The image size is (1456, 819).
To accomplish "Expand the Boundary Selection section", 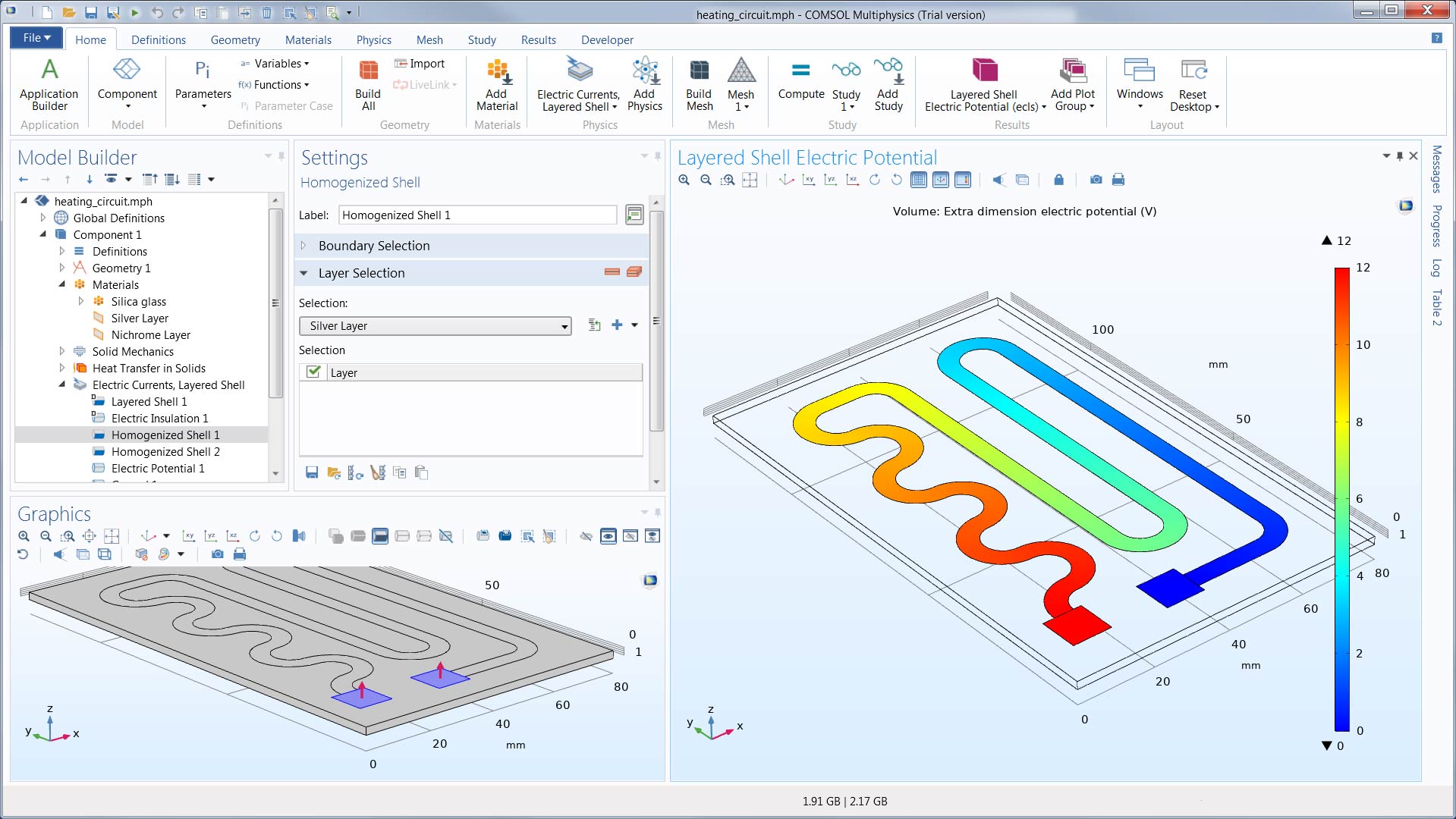I will pos(304,246).
